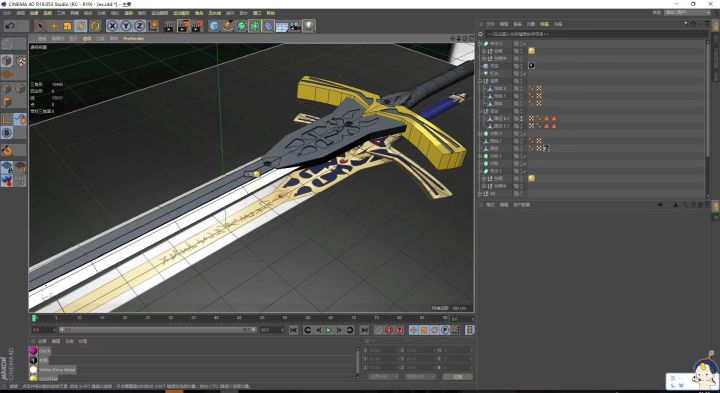Viewport: 720px width, 393px height.
Task: Toggle visibility dot of the object with black material tag
Action: 521,66
